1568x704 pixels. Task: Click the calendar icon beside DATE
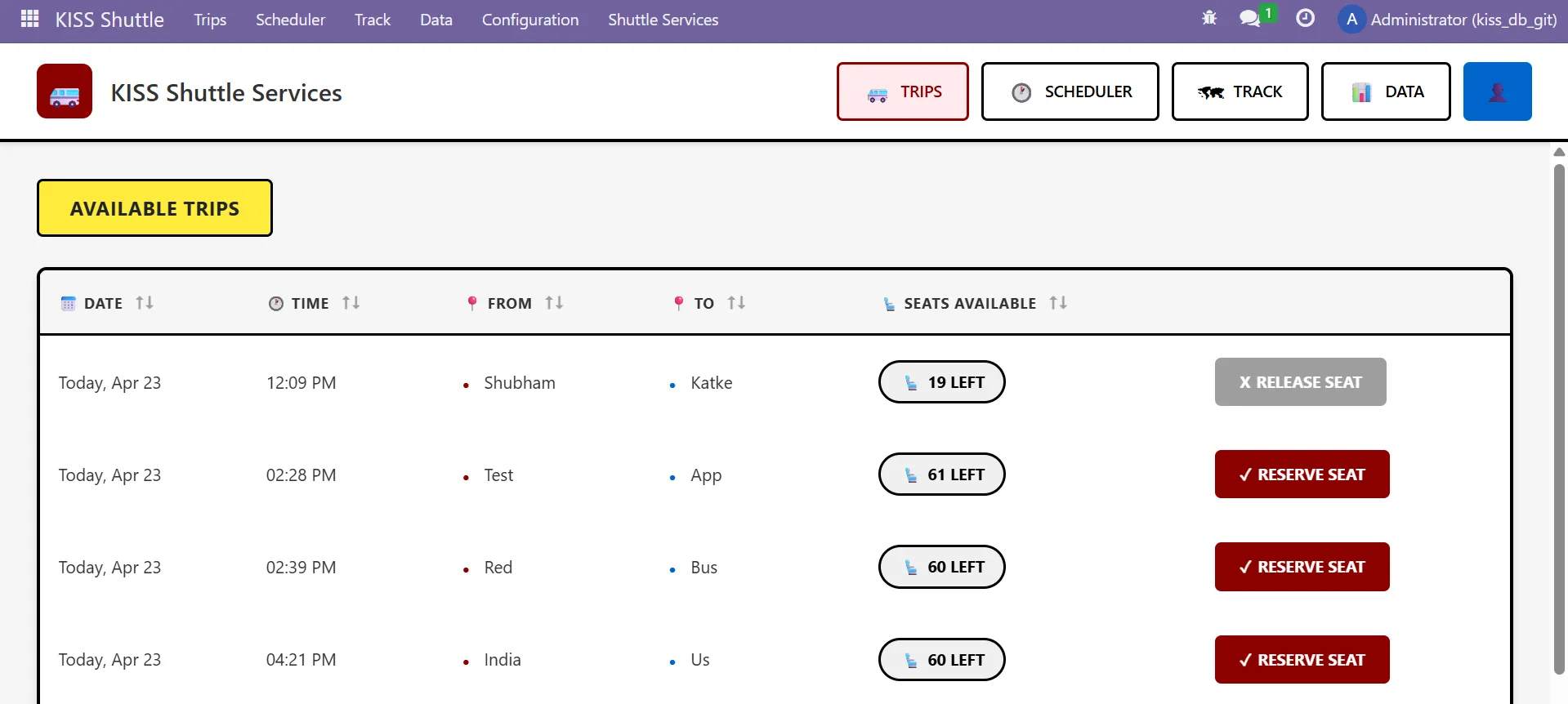68,304
